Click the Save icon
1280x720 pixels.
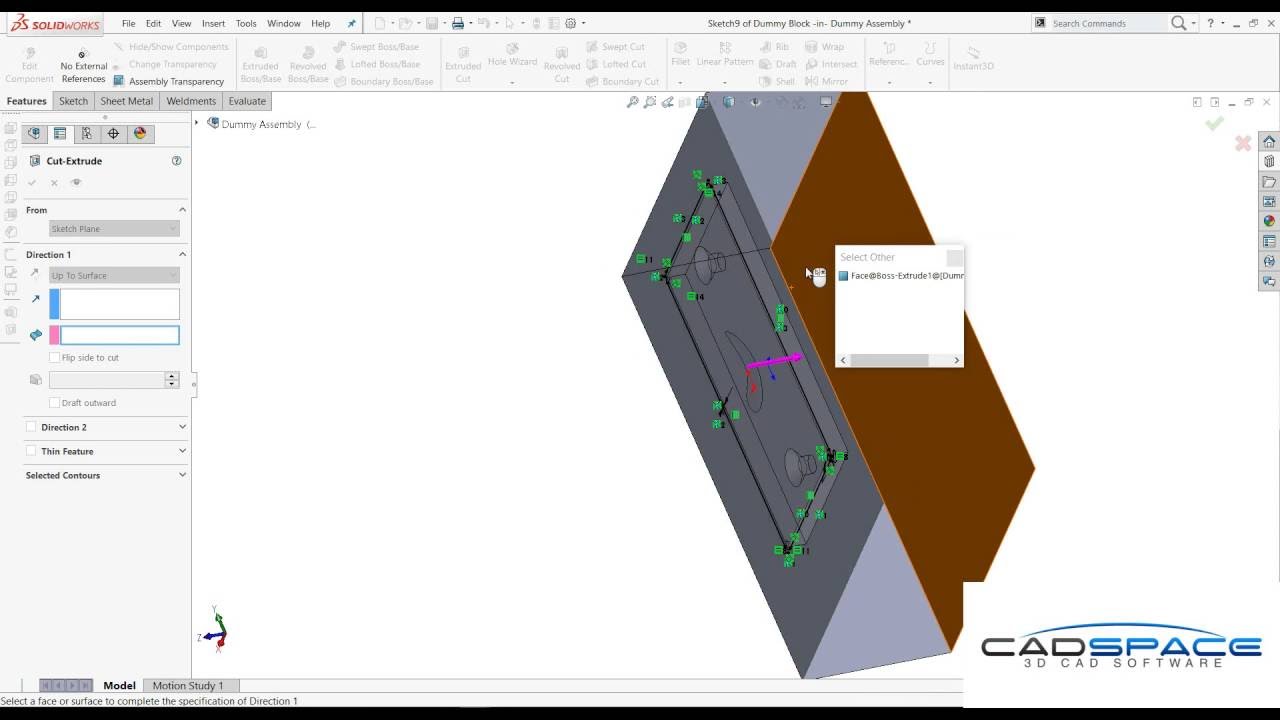[x=431, y=23]
